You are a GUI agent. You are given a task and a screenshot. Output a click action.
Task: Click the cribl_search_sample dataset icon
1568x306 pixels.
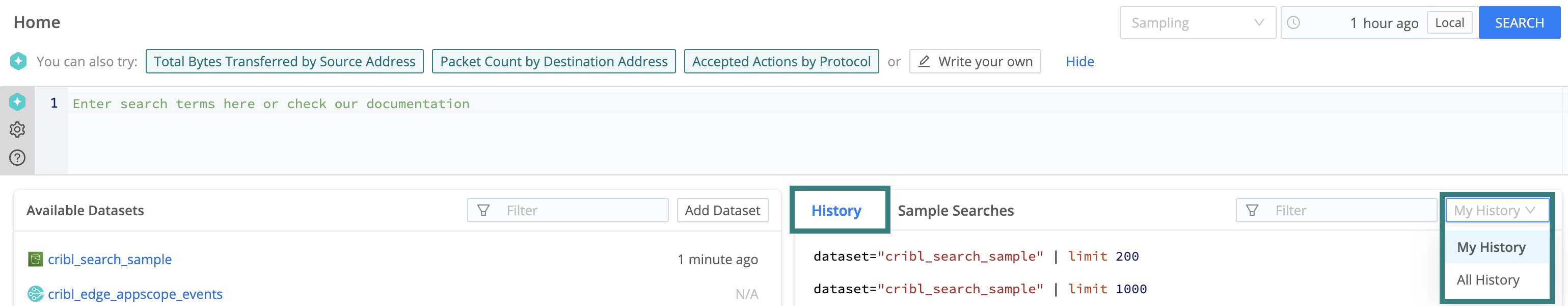(x=35, y=259)
